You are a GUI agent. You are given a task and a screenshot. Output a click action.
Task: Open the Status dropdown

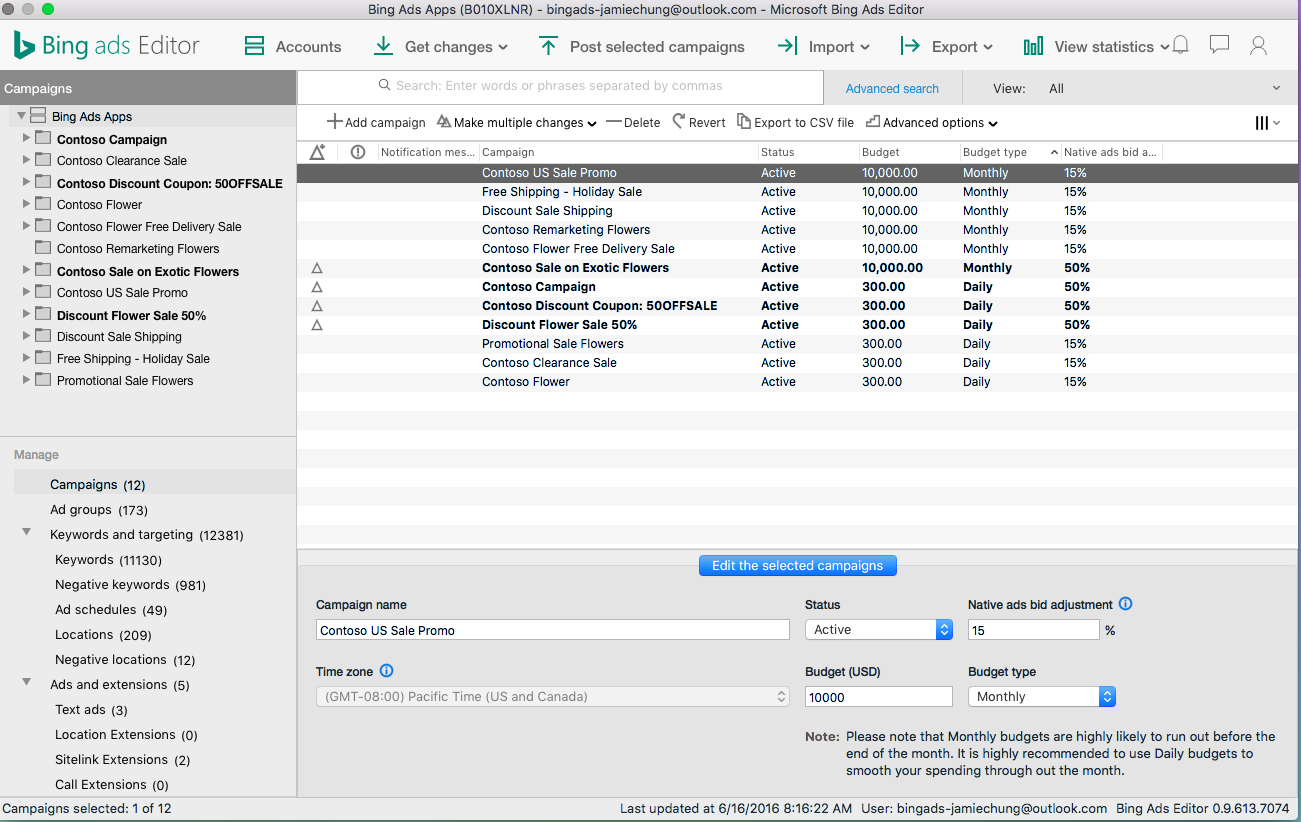click(x=879, y=629)
